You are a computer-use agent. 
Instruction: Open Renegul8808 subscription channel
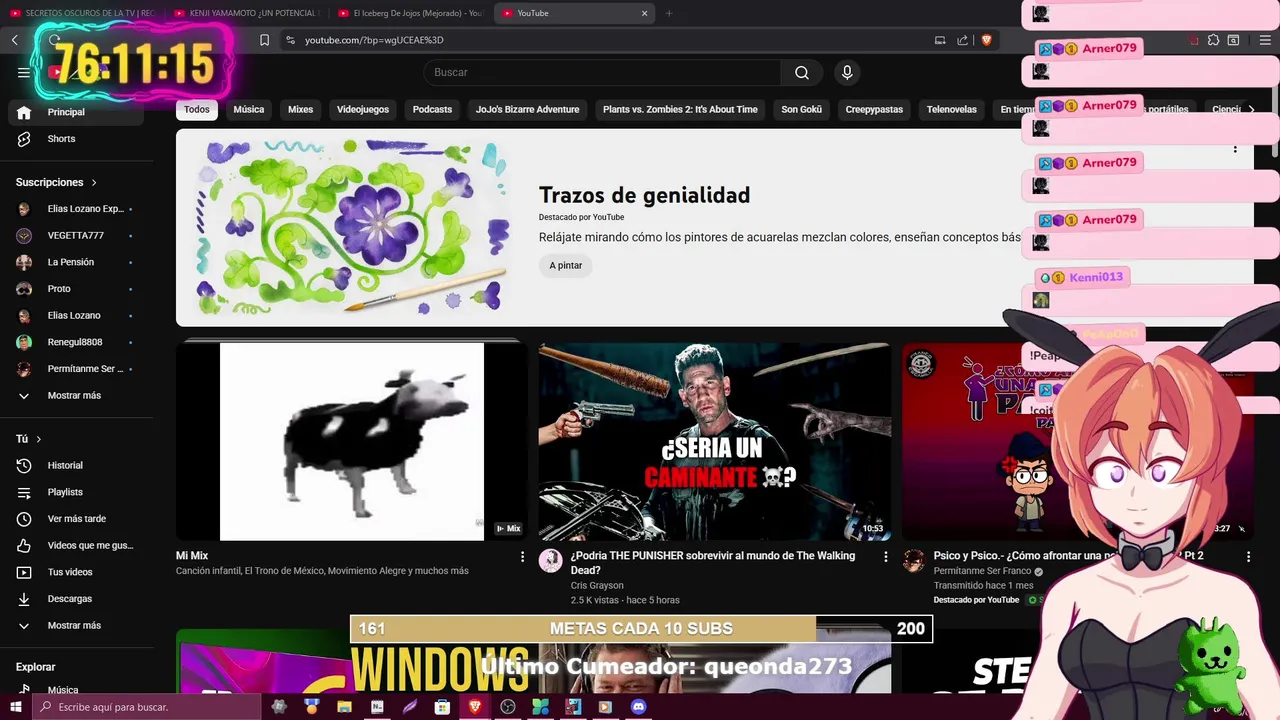[x=76, y=342]
